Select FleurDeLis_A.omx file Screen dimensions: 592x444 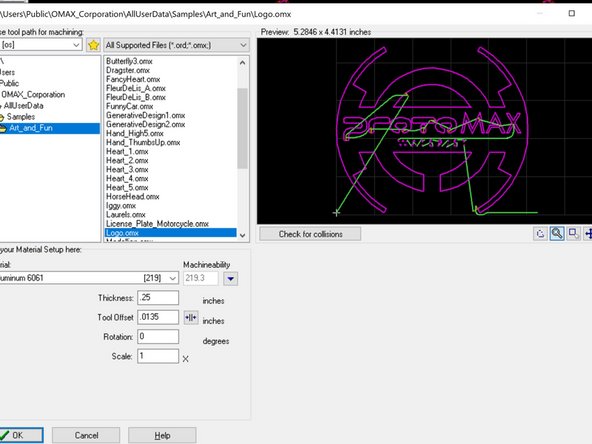coord(136,88)
